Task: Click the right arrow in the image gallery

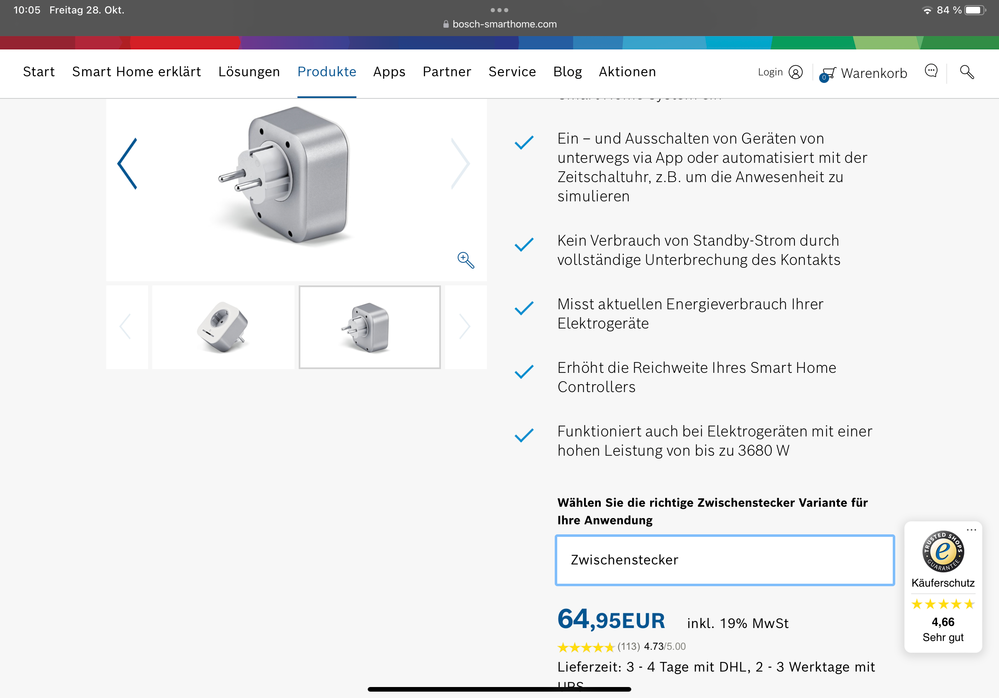Action: click(x=460, y=163)
